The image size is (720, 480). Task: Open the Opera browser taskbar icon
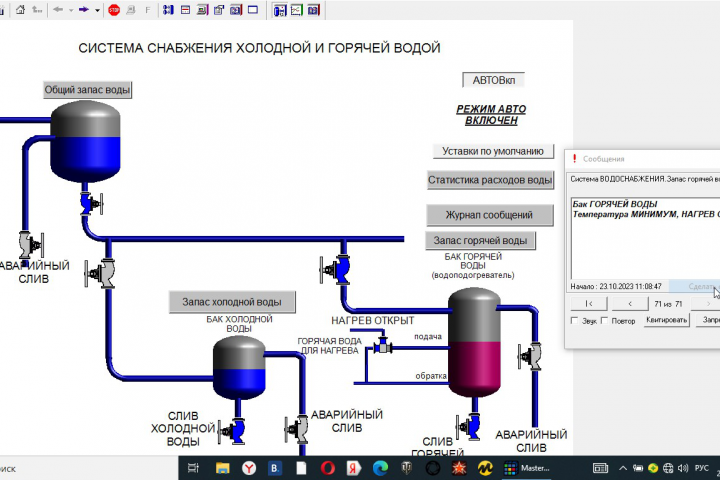click(328, 468)
